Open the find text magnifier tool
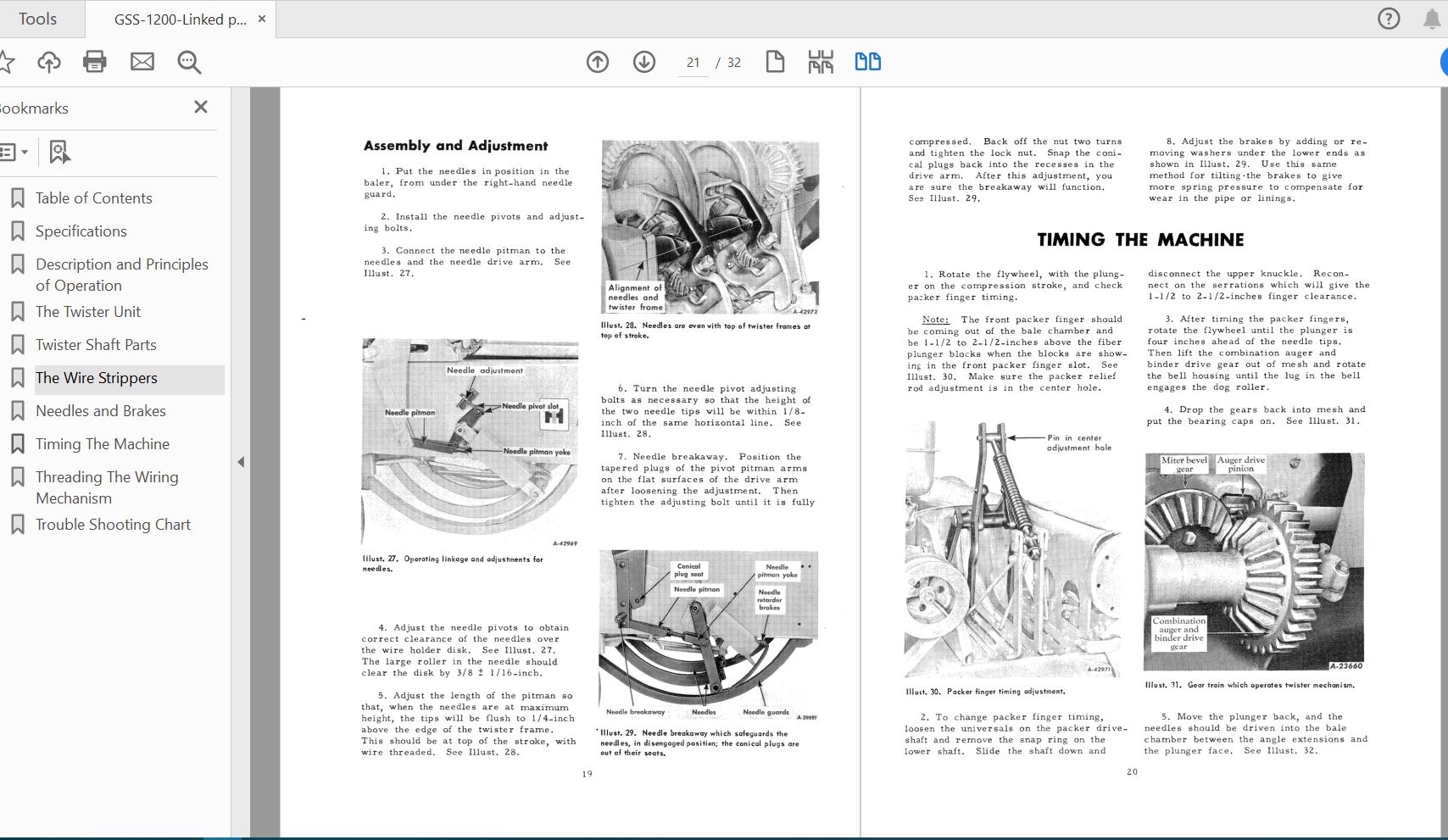 tap(189, 62)
